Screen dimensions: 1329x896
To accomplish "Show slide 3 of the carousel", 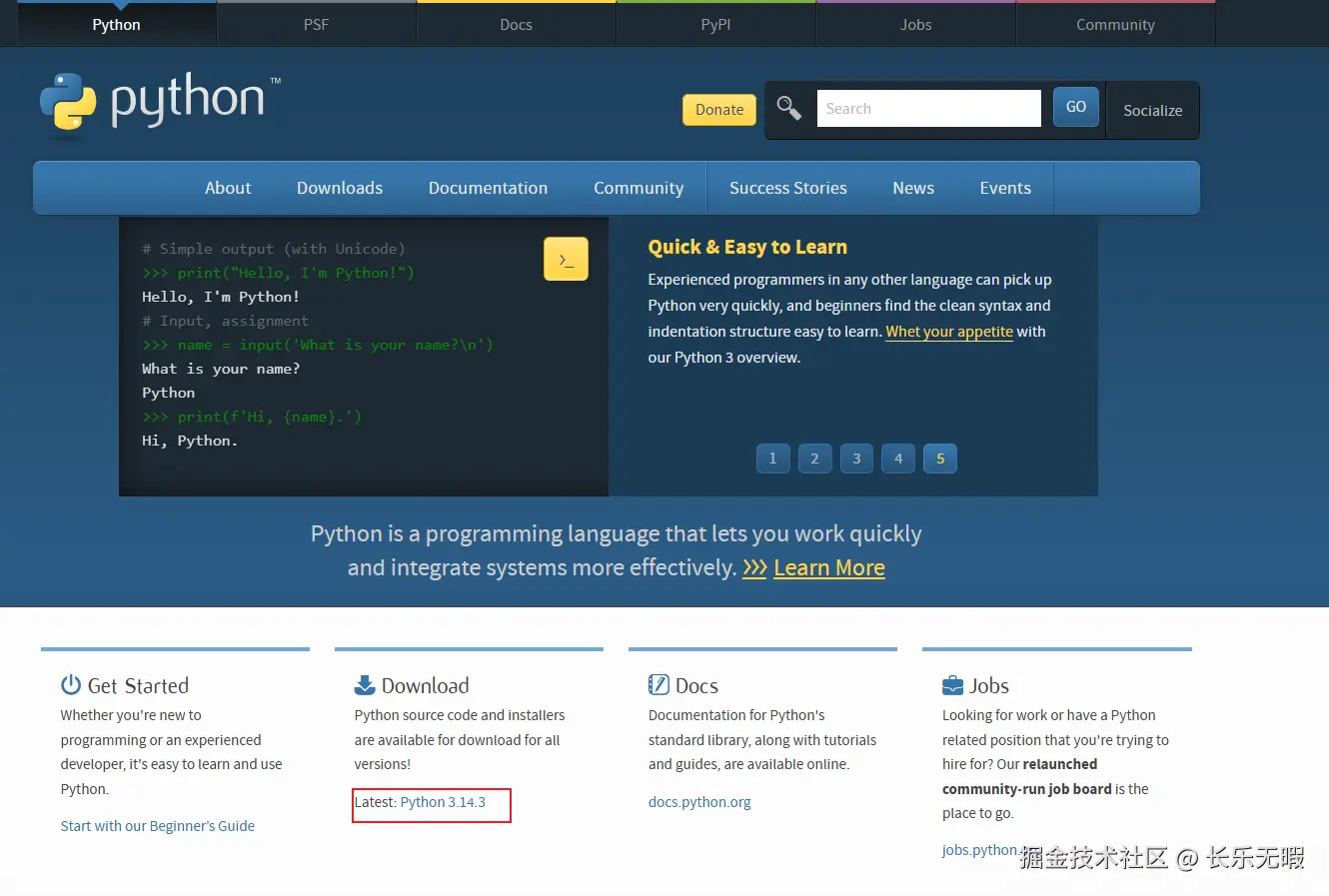I will click(x=856, y=458).
